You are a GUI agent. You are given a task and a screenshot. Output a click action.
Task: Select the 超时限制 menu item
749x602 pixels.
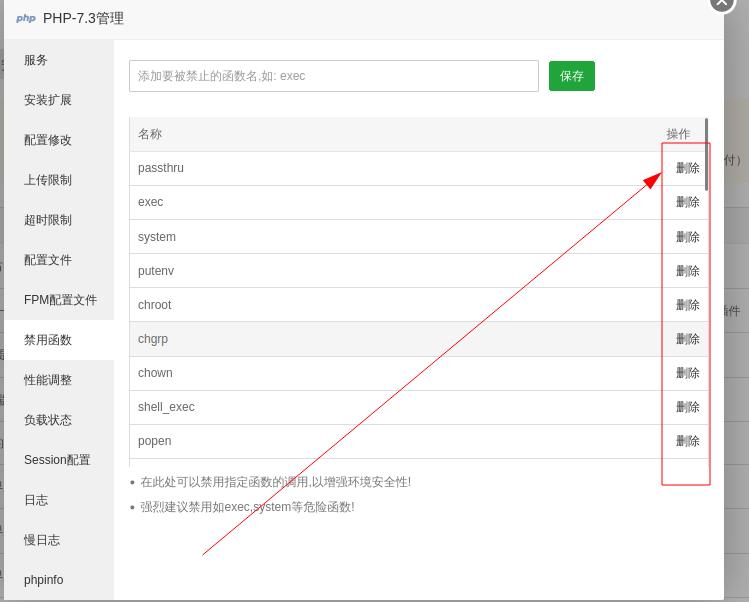(x=48, y=220)
